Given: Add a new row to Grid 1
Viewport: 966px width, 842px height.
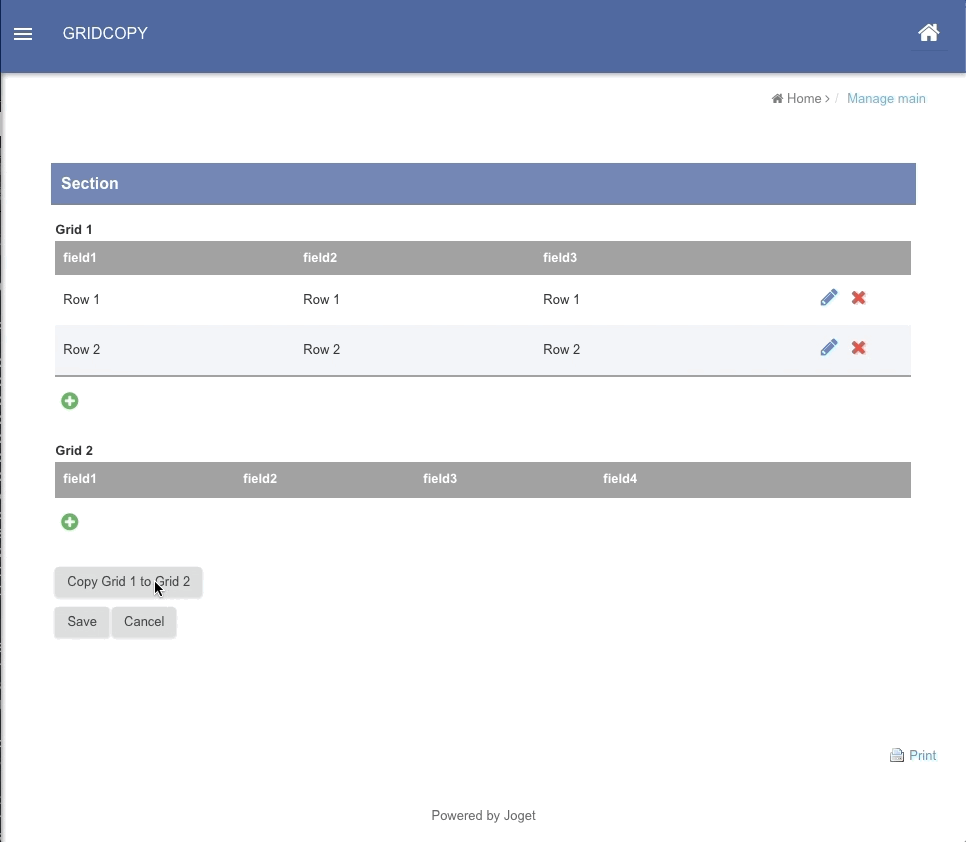Looking at the screenshot, I should 70,401.
